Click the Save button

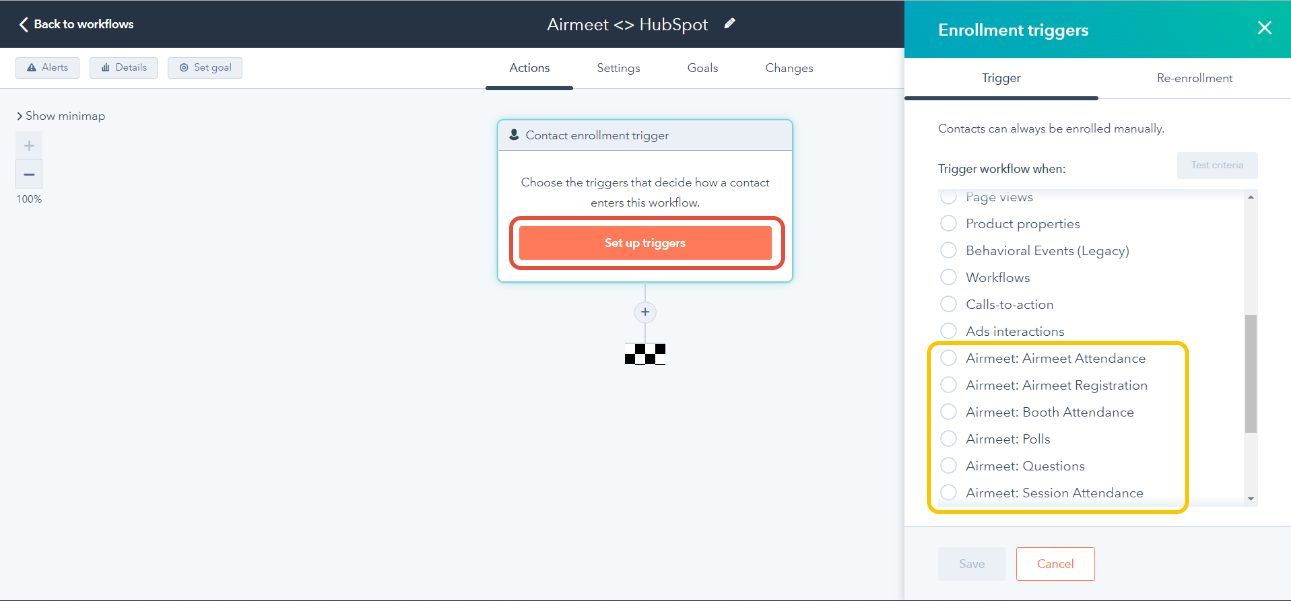click(x=972, y=564)
